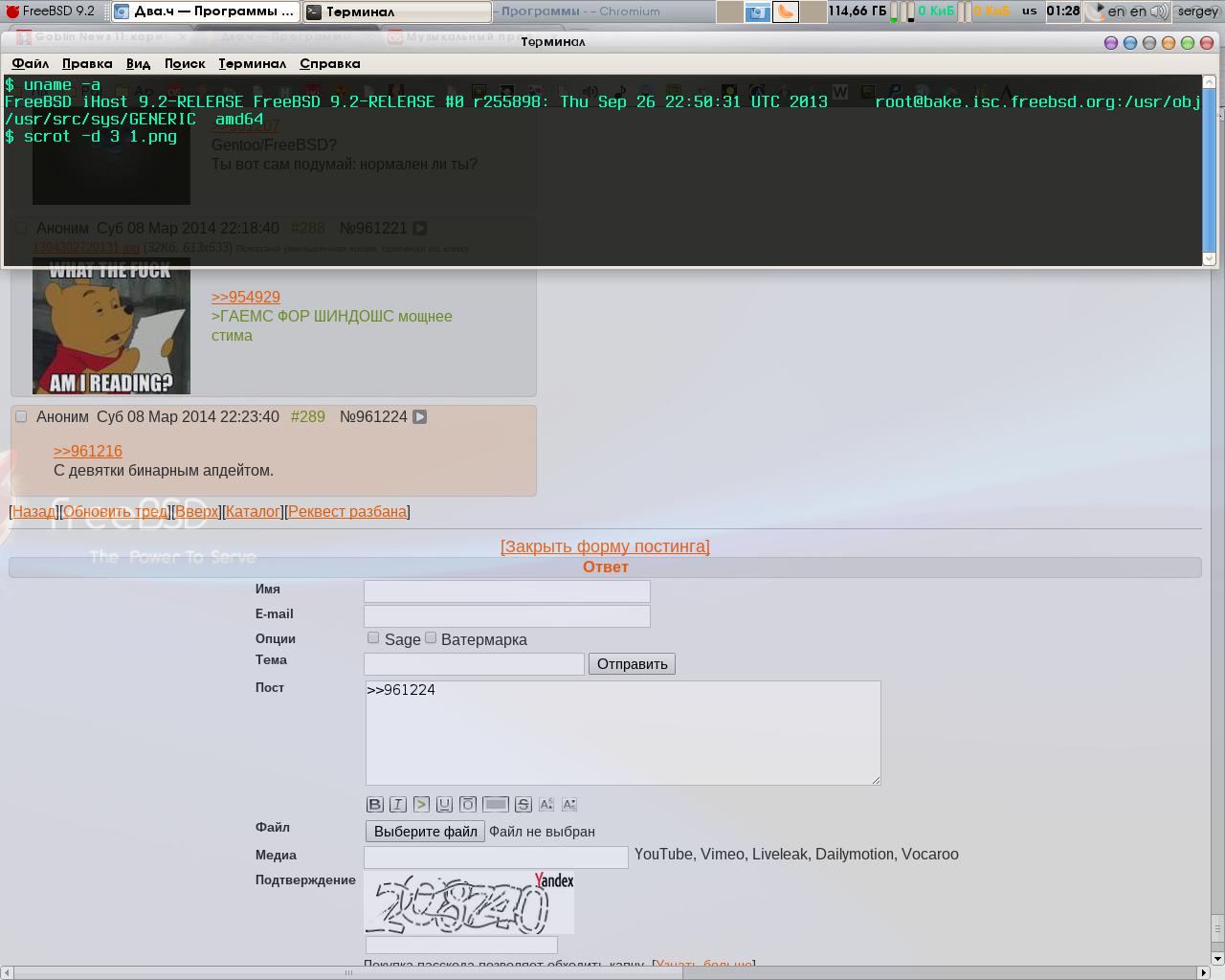Apply italic formatting to the post
Screen dimensions: 1225x980
(398, 805)
